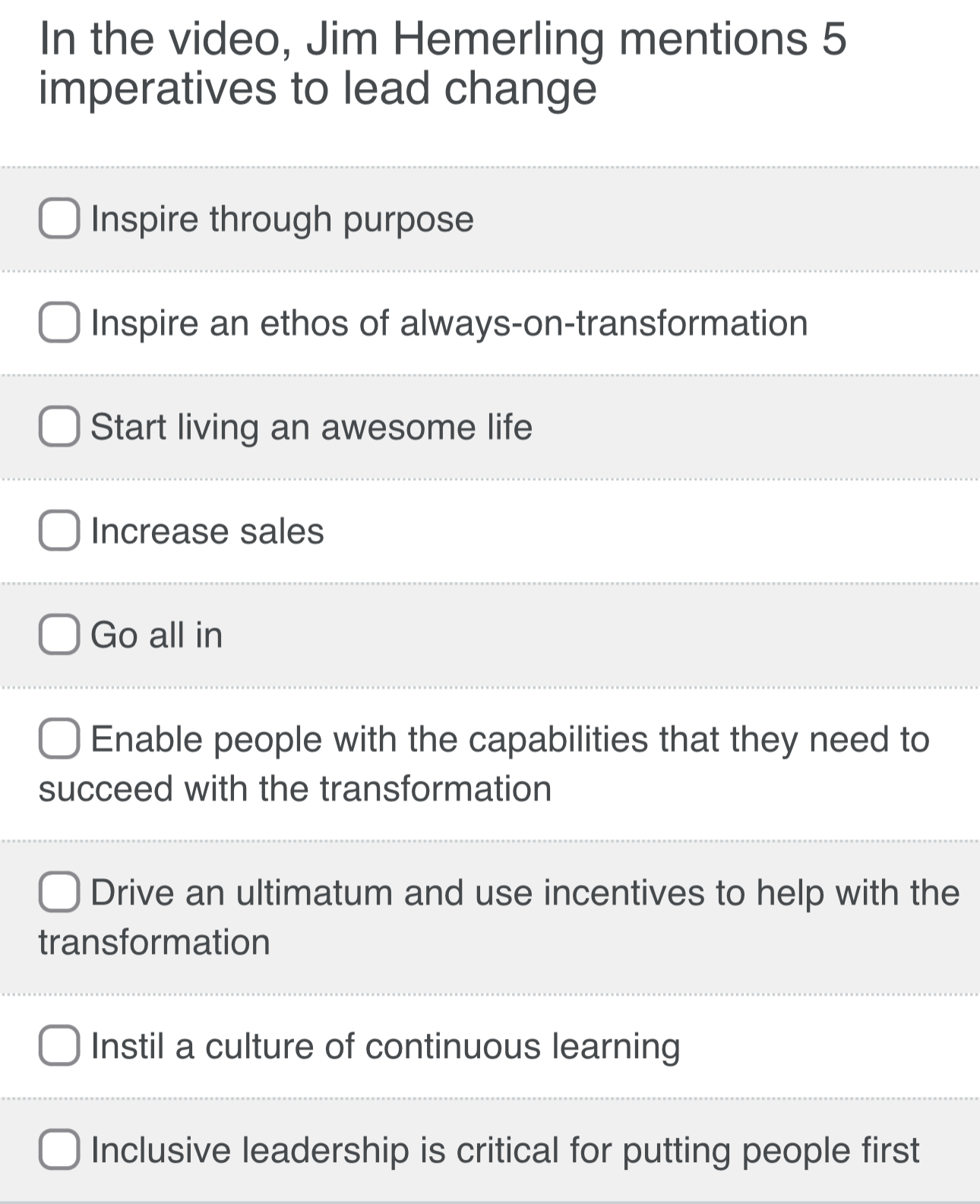Viewport: 980px width, 1204px height.
Task: Check the 'Inspire through purpose' checkbox
Action: click(61, 220)
